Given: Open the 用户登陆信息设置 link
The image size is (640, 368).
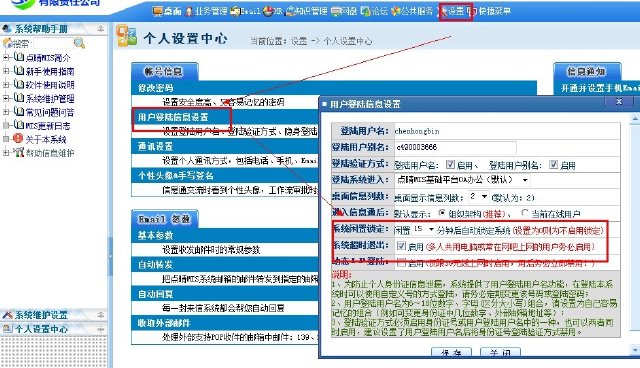Looking at the screenshot, I should [x=173, y=117].
